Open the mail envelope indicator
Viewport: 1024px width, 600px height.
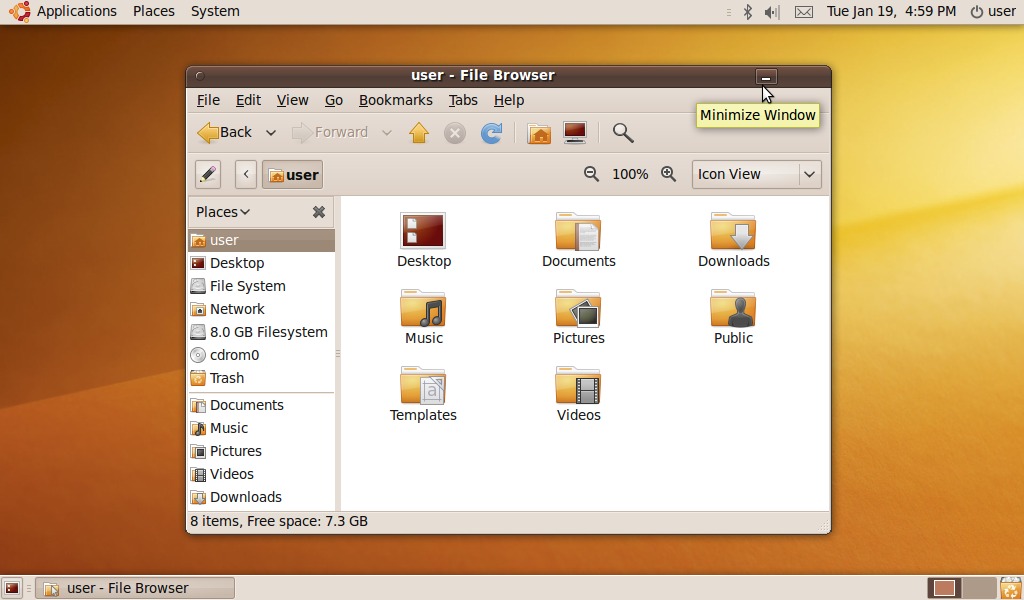click(804, 12)
